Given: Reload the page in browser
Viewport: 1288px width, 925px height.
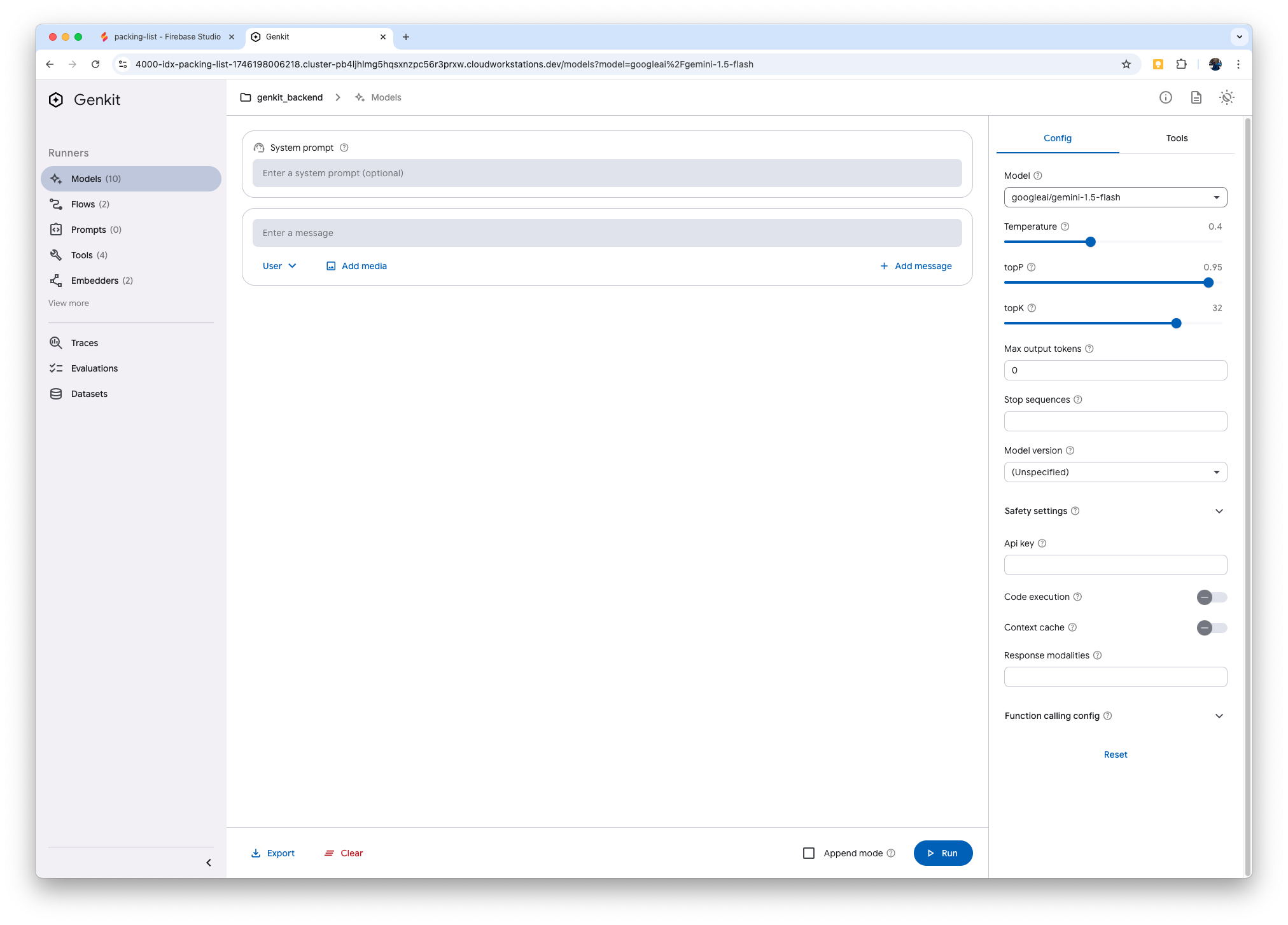Looking at the screenshot, I should 95,64.
